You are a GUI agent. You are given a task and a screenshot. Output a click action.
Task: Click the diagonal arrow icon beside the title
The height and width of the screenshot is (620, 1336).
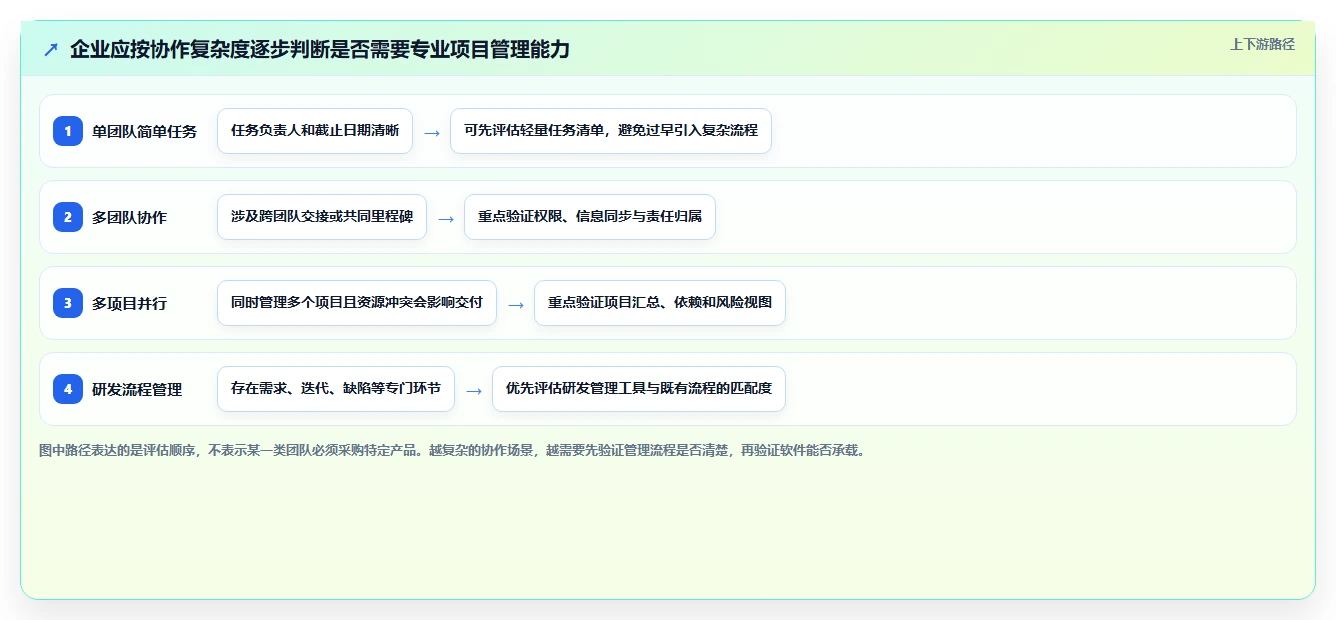click(51, 49)
